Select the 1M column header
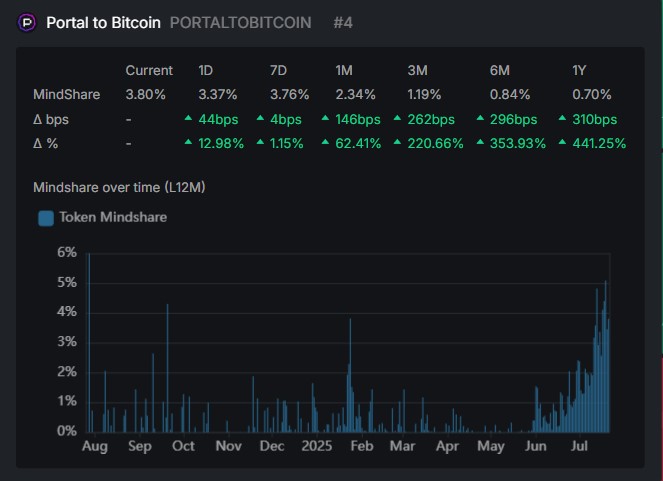 [344, 70]
